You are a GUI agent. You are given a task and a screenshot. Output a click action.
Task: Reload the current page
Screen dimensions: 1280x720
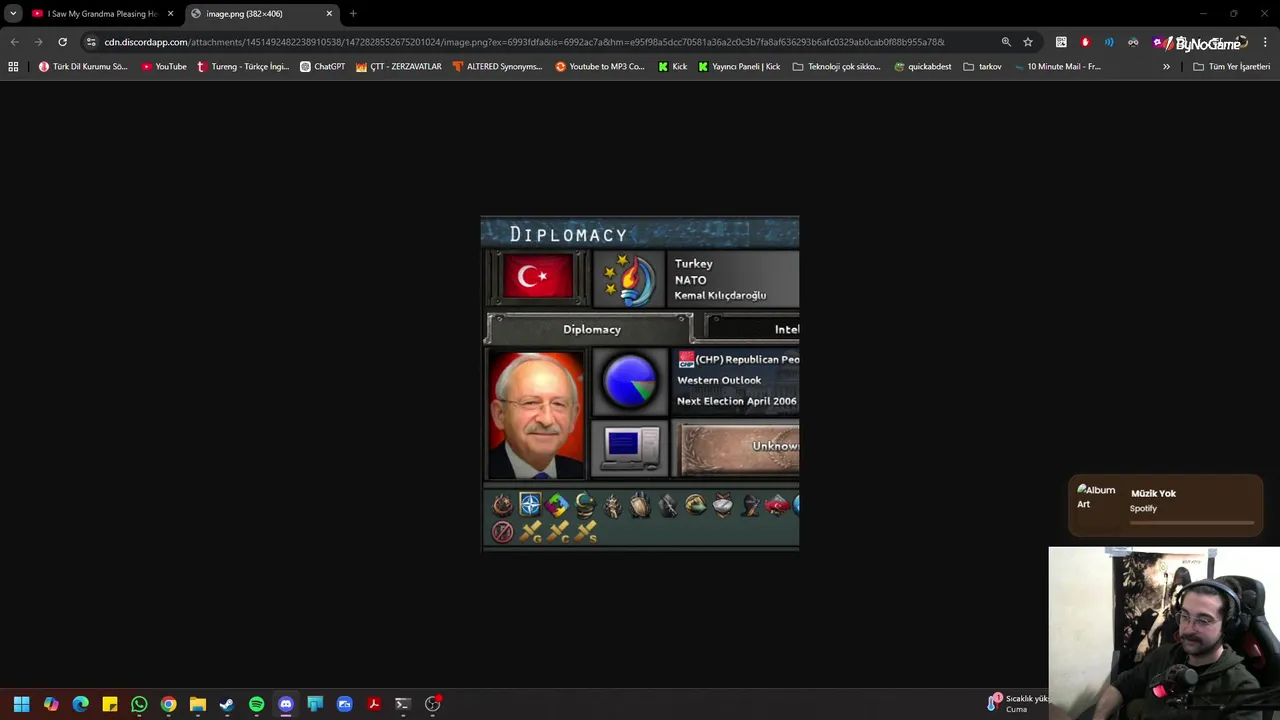pyautogui.click(x=62, y=42)
